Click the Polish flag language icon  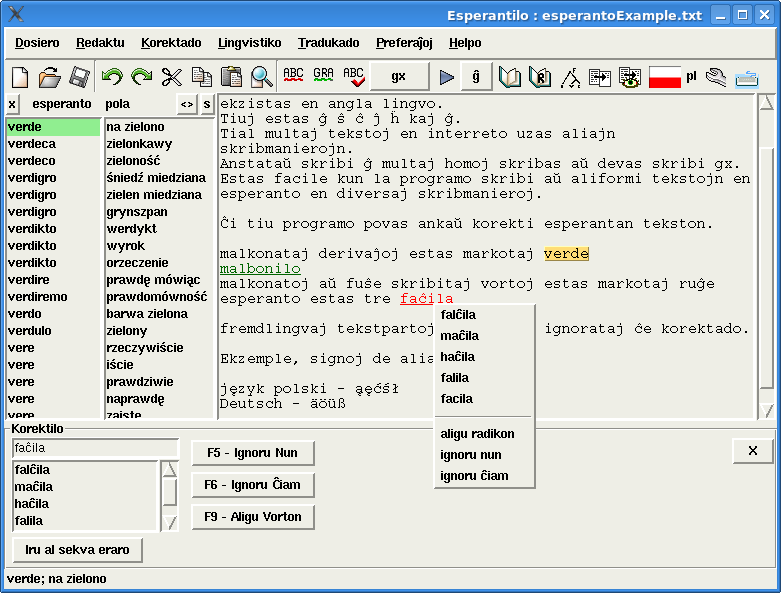click(664, 77)
